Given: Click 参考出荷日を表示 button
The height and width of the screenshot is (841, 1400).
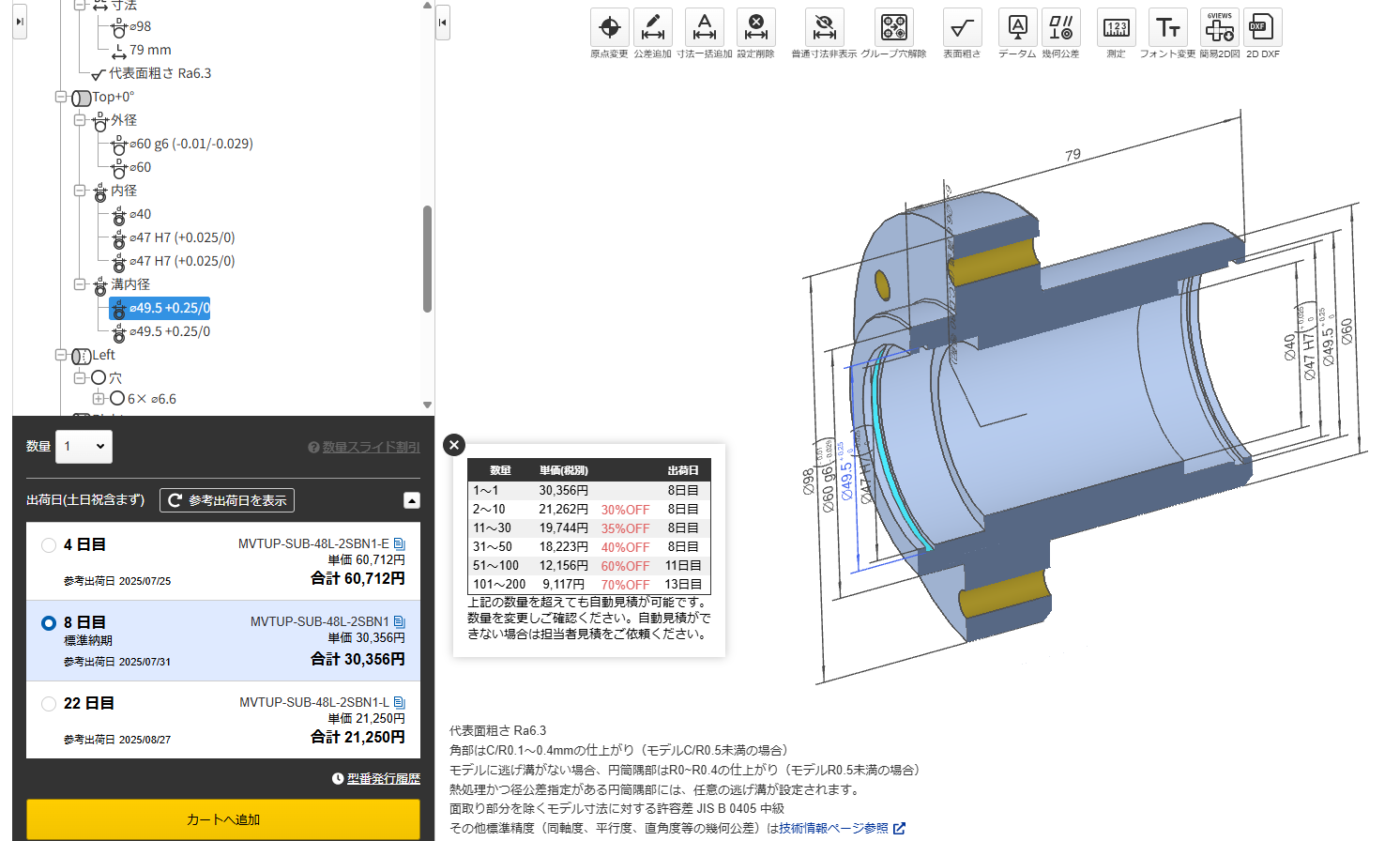Looking at the screenshot, I should coord(227,500).
